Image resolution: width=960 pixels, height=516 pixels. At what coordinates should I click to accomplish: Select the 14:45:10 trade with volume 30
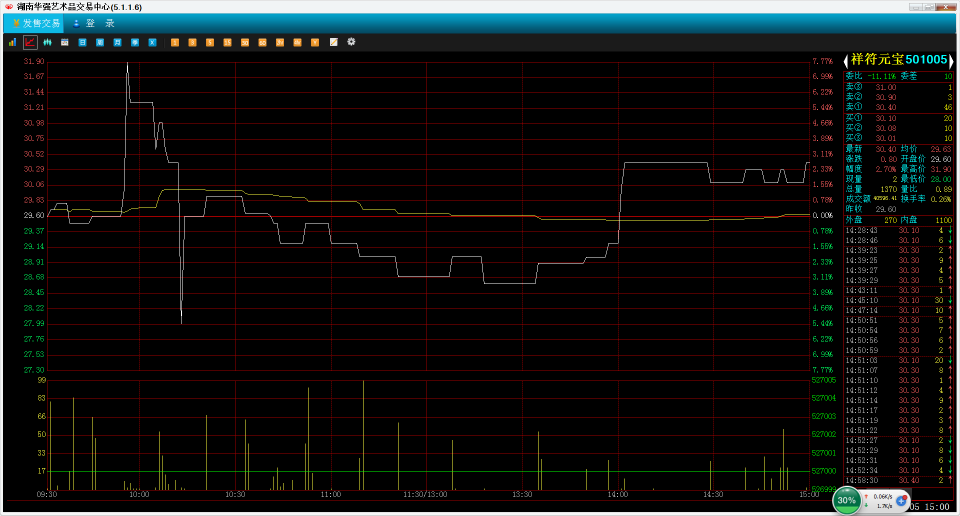click(899, 301)
